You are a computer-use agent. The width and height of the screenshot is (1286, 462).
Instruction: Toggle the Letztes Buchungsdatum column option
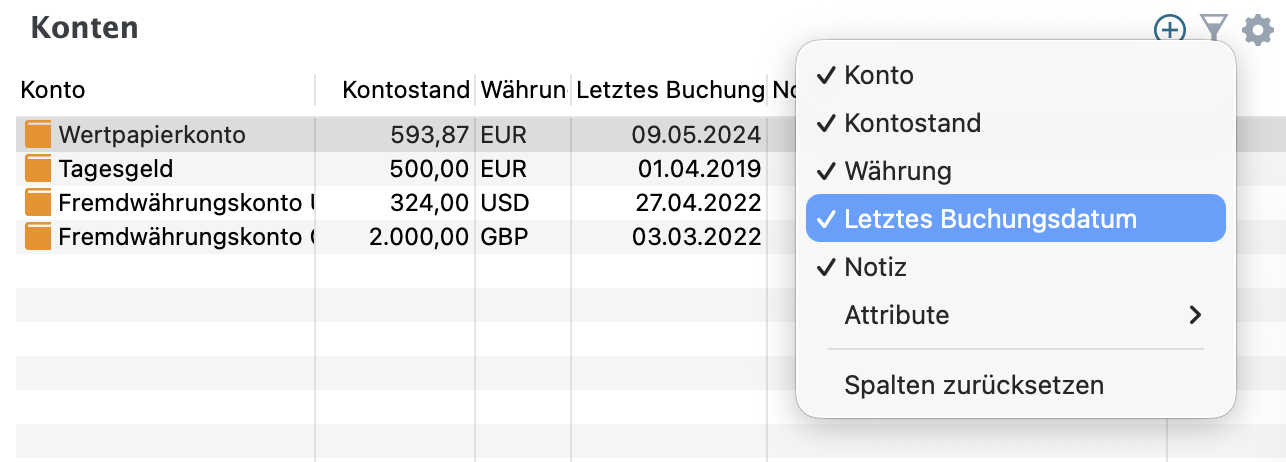click(x=990, y=219)
